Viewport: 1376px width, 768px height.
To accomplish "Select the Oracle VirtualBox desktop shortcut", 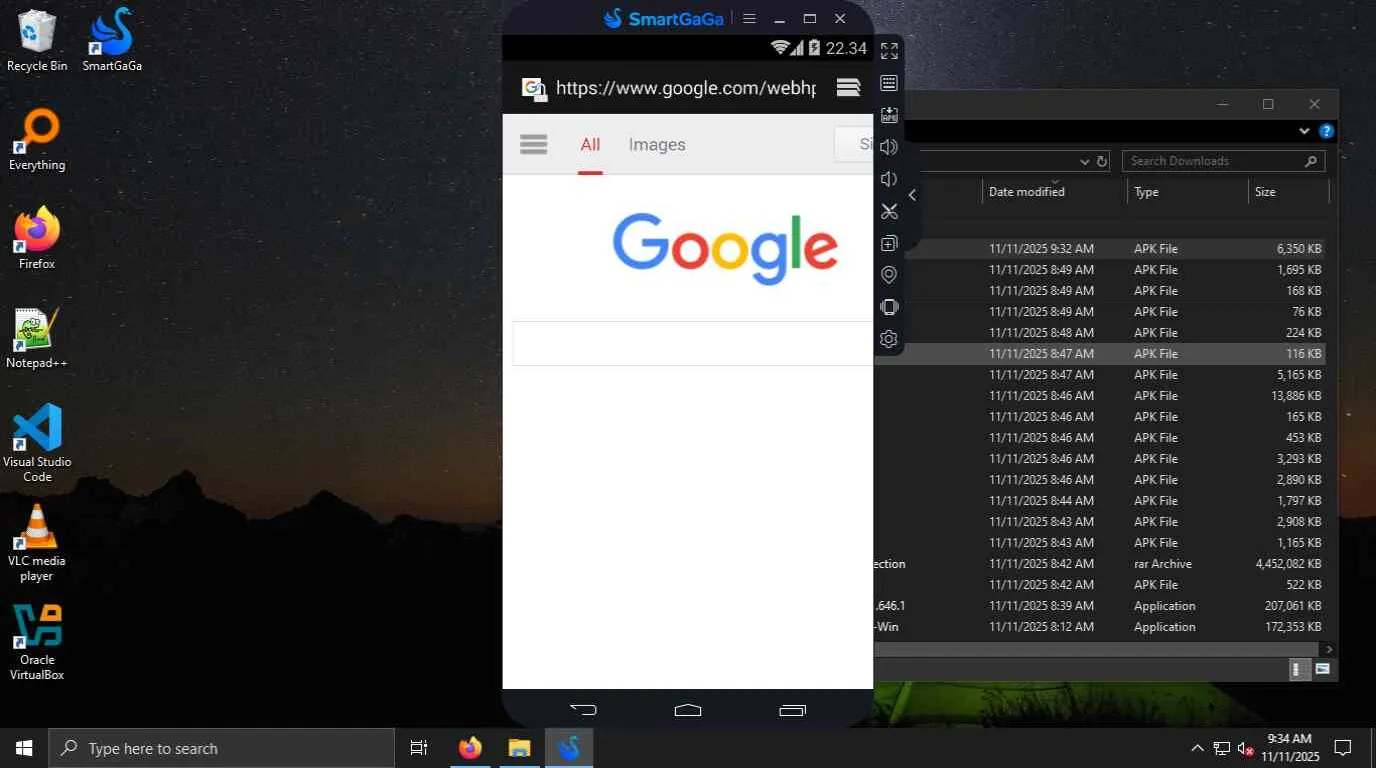I will click(x=37, y=642).
